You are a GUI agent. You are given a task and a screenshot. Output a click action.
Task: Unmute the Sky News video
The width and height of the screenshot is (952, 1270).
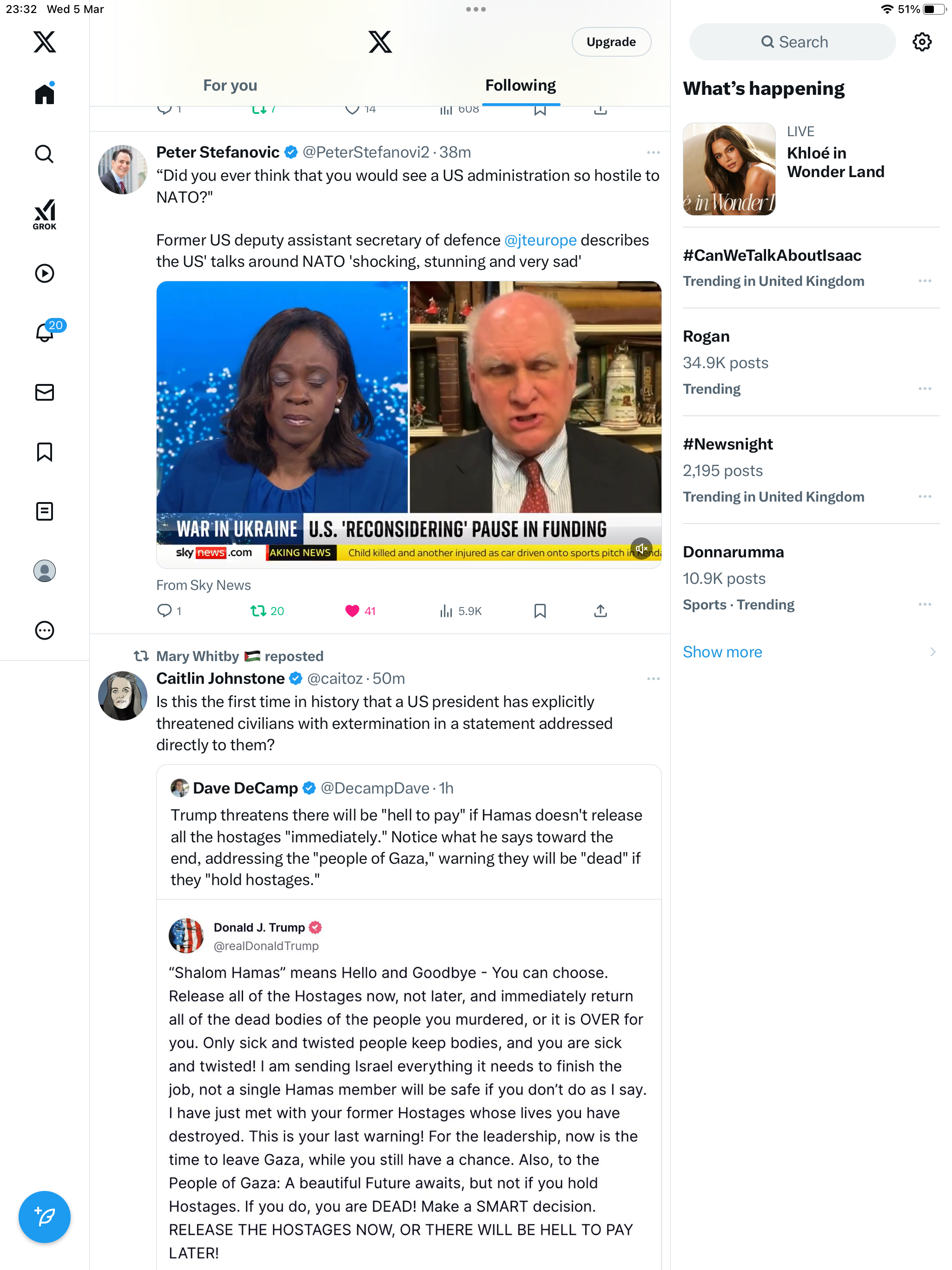641,549
